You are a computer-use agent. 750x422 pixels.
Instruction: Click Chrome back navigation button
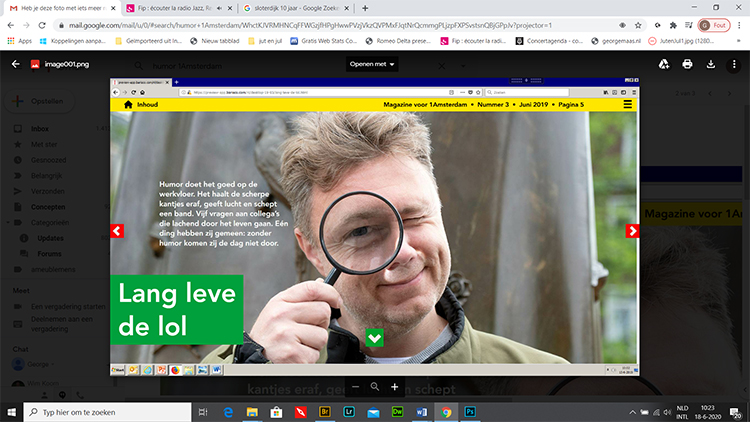pyautogui.click(x=11, y=25)
